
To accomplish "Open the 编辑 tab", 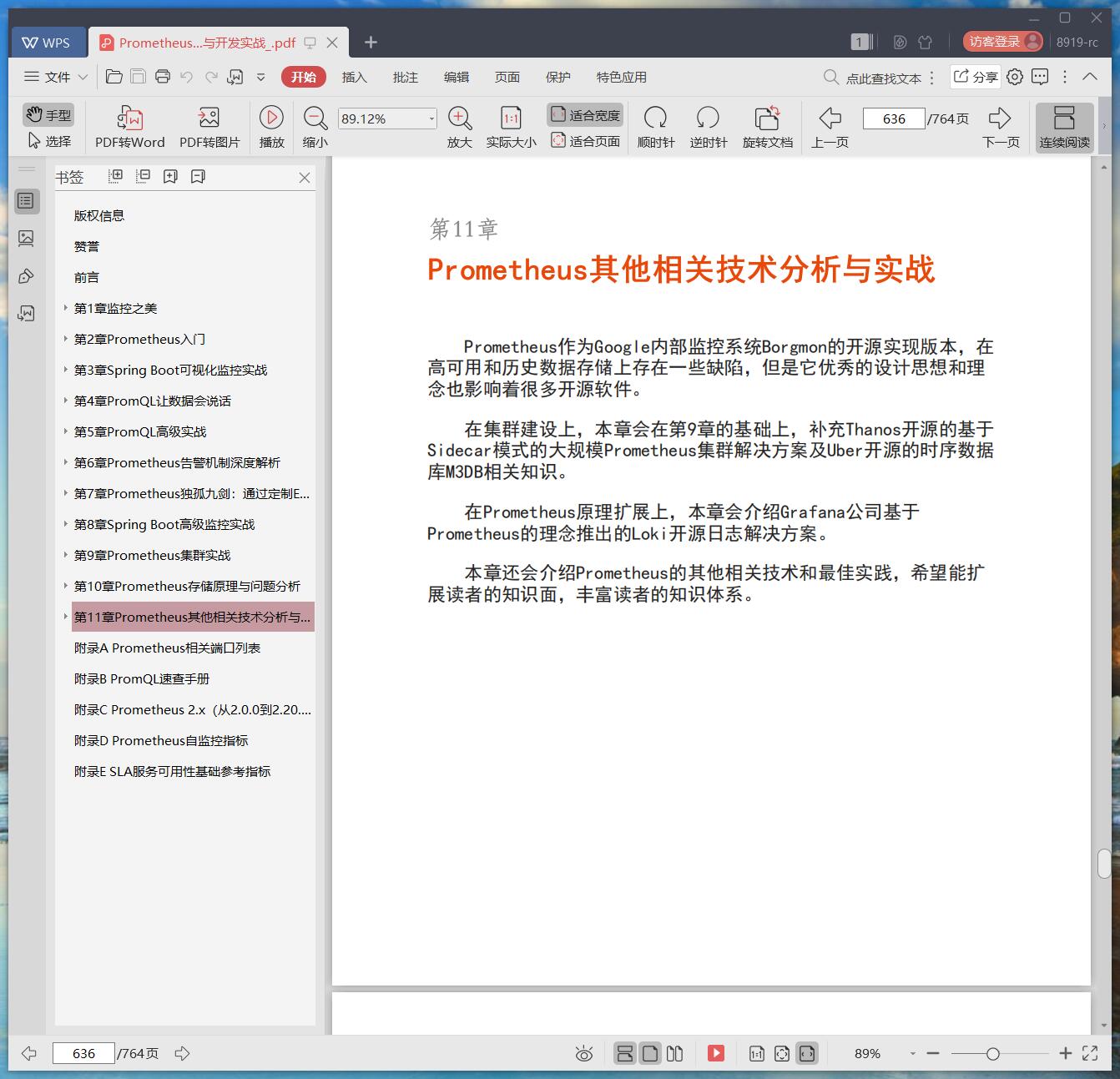I will [x=456, y=77].
